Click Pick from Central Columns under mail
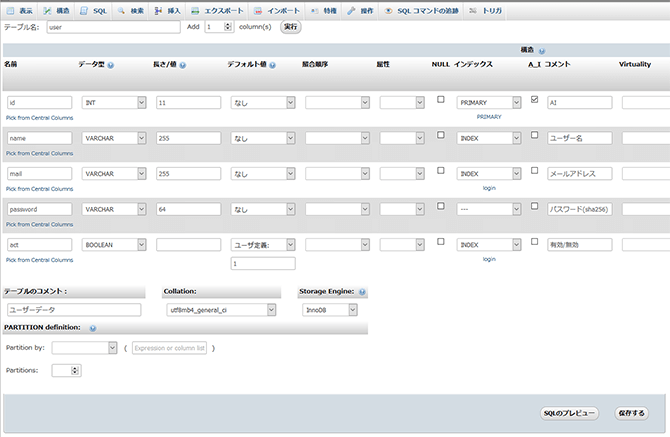 (x=39, y=189)
